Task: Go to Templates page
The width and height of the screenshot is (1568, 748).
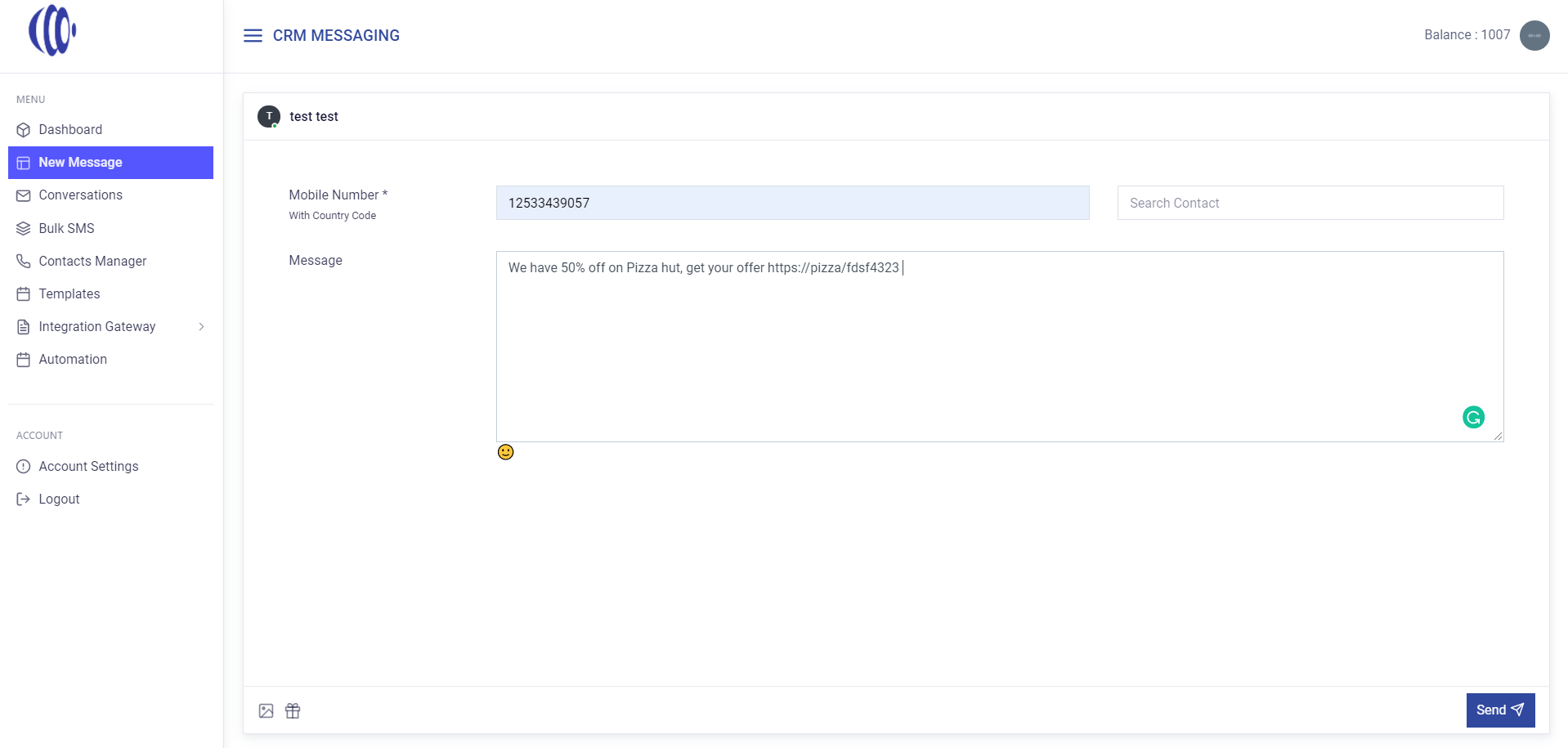Action: [110, 293]
